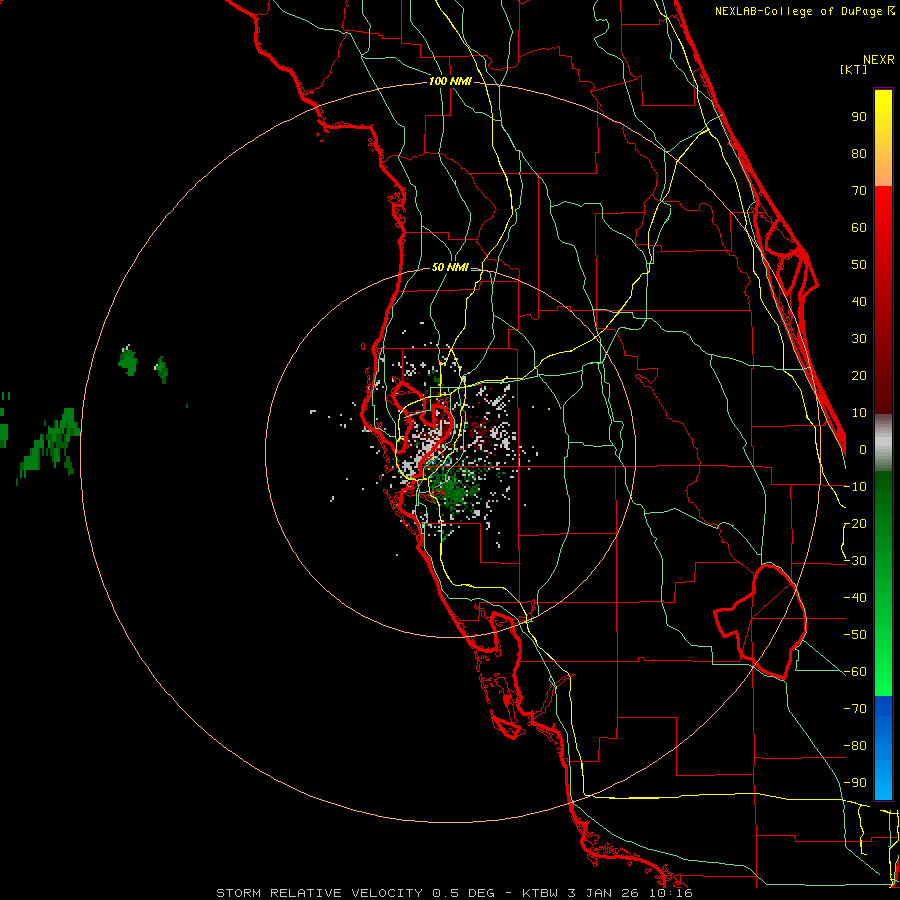Click the 0 value on velocity scale
Viewport: 900px width, 900px height.
(863, 449)
